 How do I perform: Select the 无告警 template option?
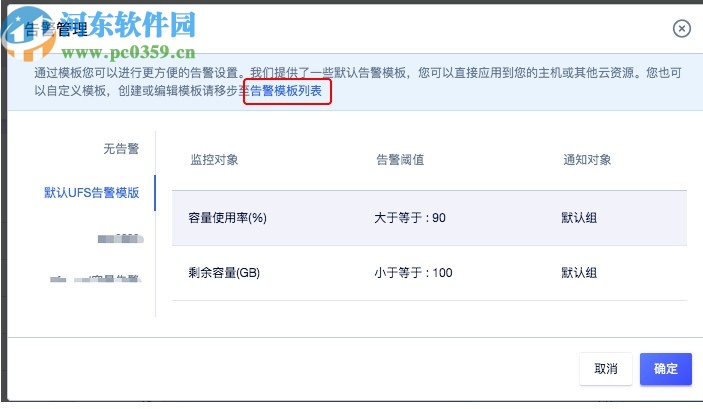121,148
